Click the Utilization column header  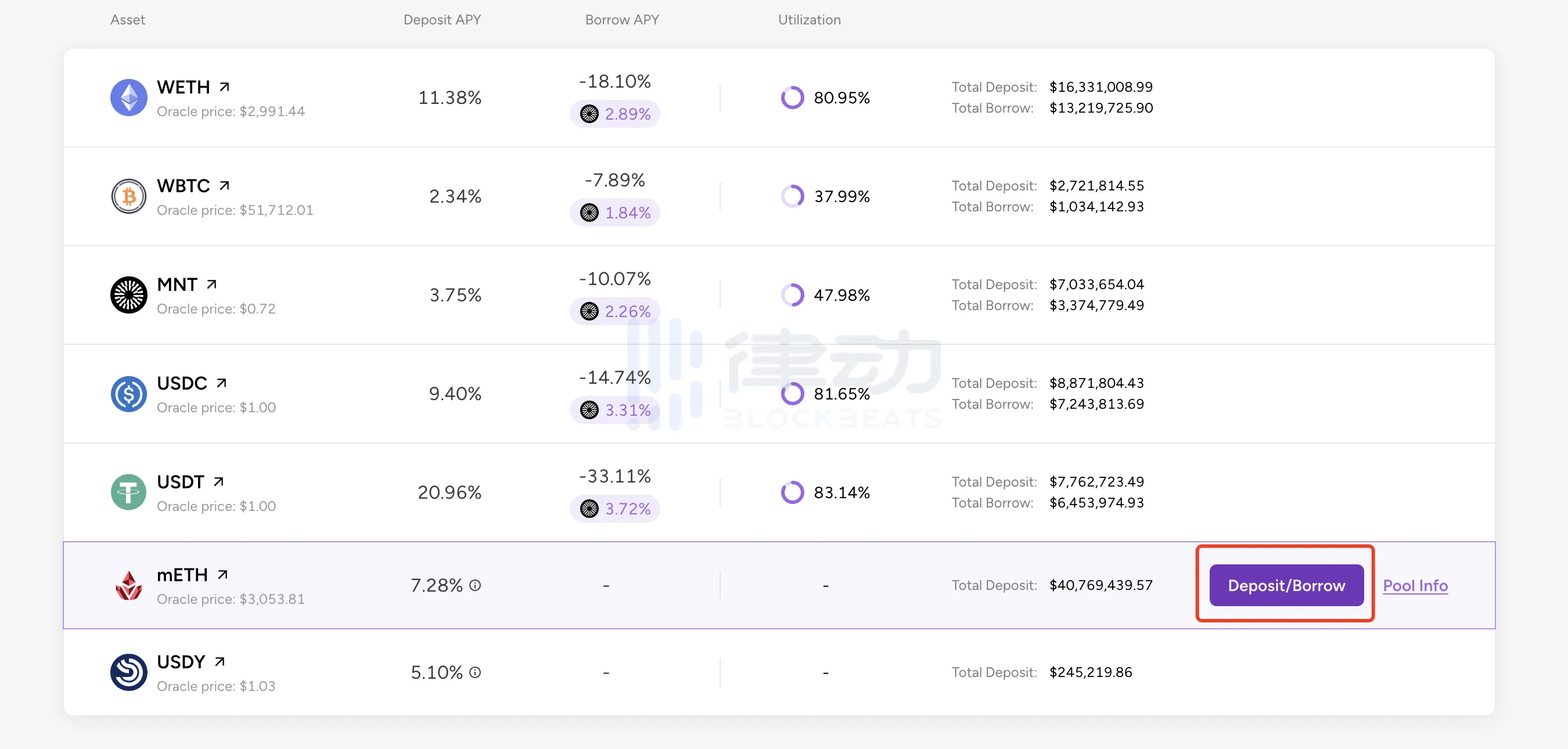coord(809,20)
